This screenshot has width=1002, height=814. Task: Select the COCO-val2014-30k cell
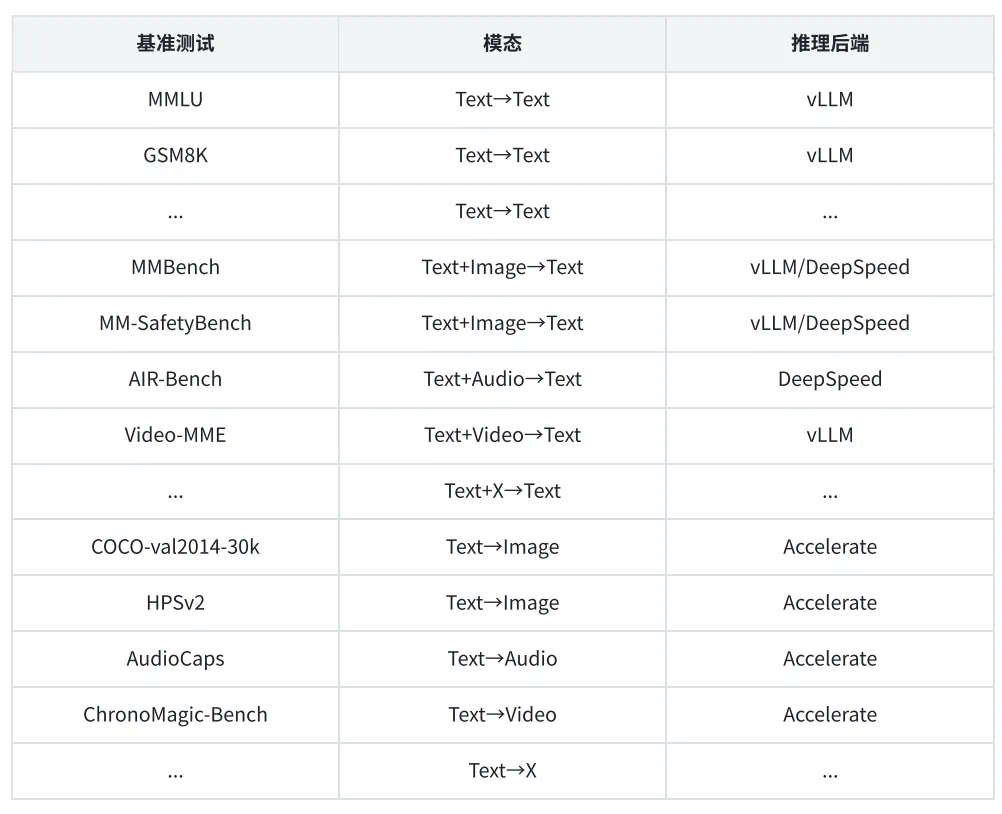[175, 547]
